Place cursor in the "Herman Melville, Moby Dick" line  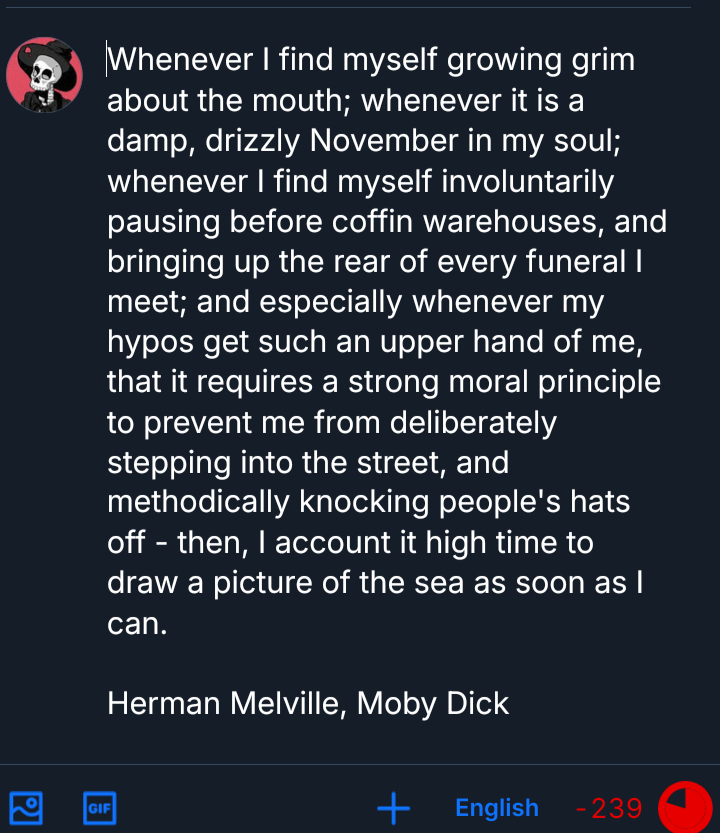[x=308, y=703]
